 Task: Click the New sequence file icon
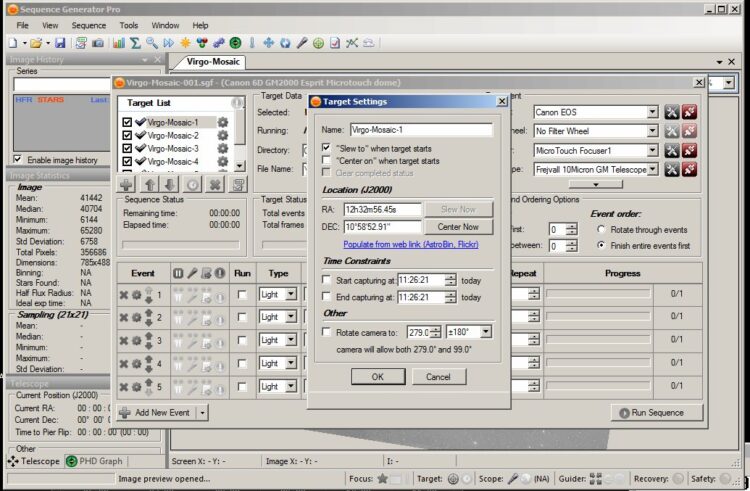coord(13,43)
